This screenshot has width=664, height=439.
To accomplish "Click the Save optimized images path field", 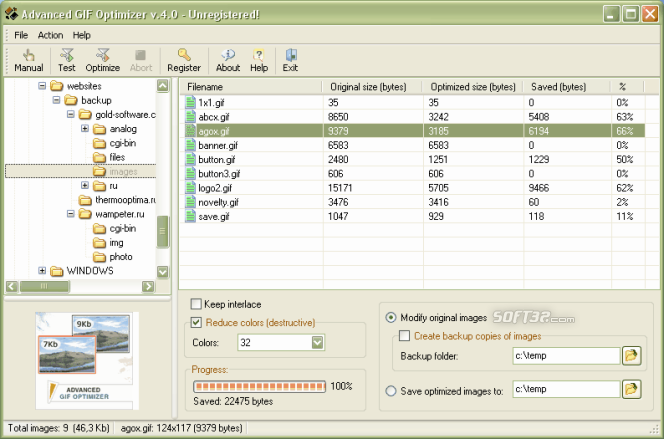I will click(x=567, y=389).
